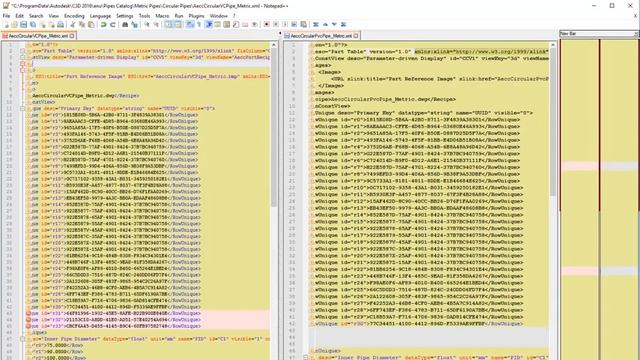
Task: Click the Paste clipboard icon
Action: click(x=91, y=24)
